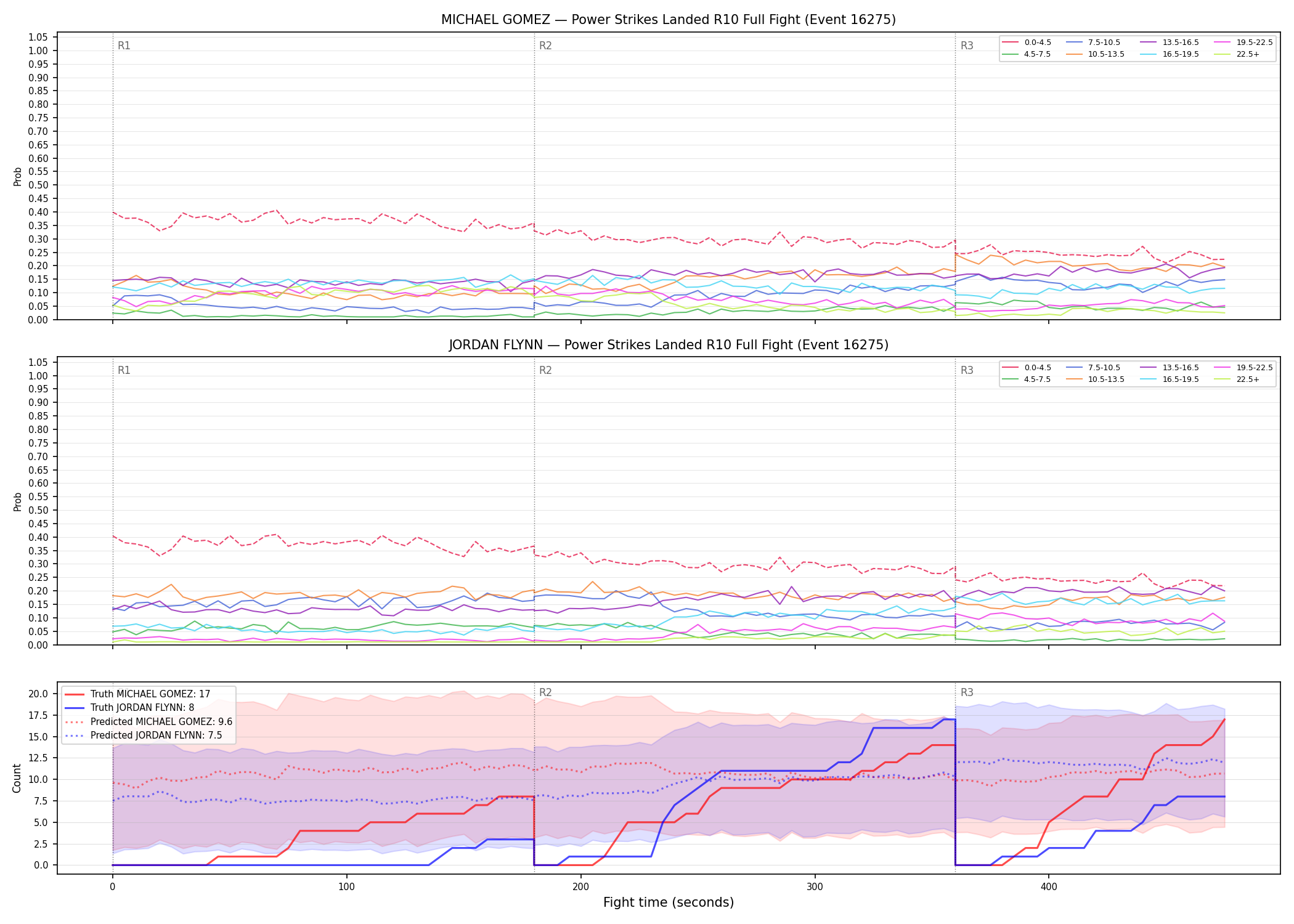This screenshot has height=924, width=1294.
Task: Click the R2 round marker in Count chart
Action: [545, 692]
